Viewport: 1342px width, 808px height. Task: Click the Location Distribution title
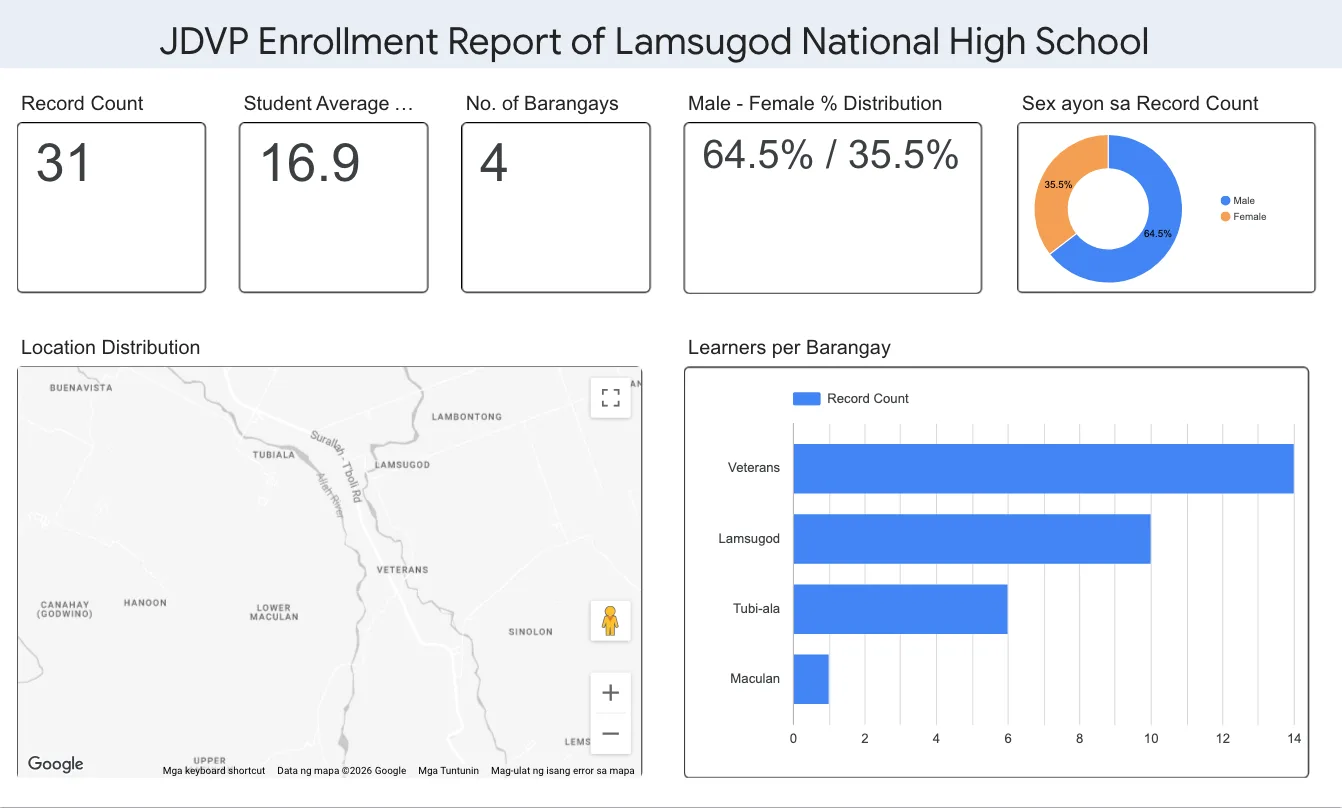(110, 348)
